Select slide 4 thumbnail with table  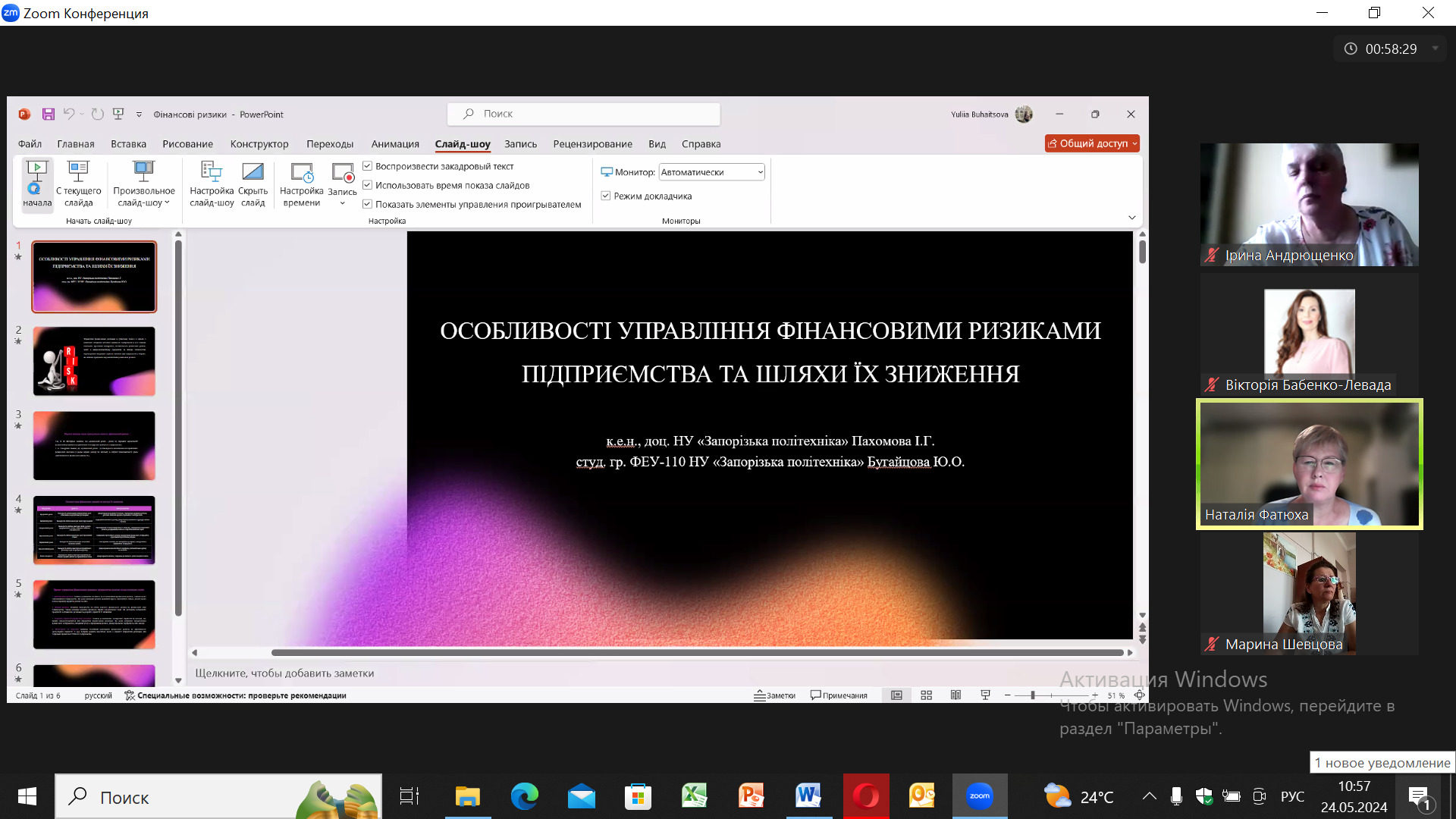tap(94, 530)
